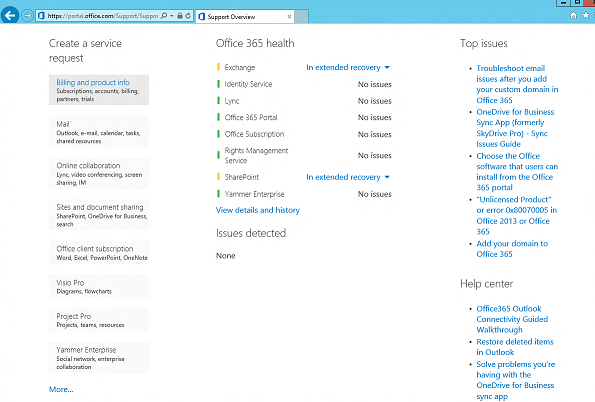
Task: Click Office 365 Portal health row label
Action: (x=251, y=117)
